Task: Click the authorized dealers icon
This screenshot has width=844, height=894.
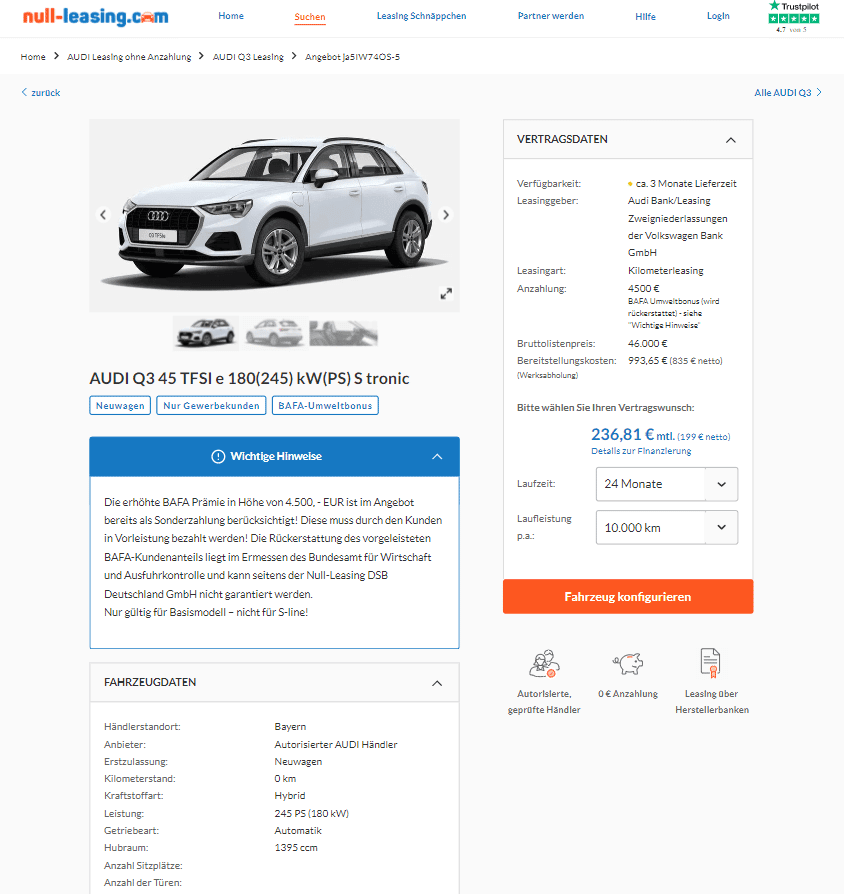Action: [544, 664]
